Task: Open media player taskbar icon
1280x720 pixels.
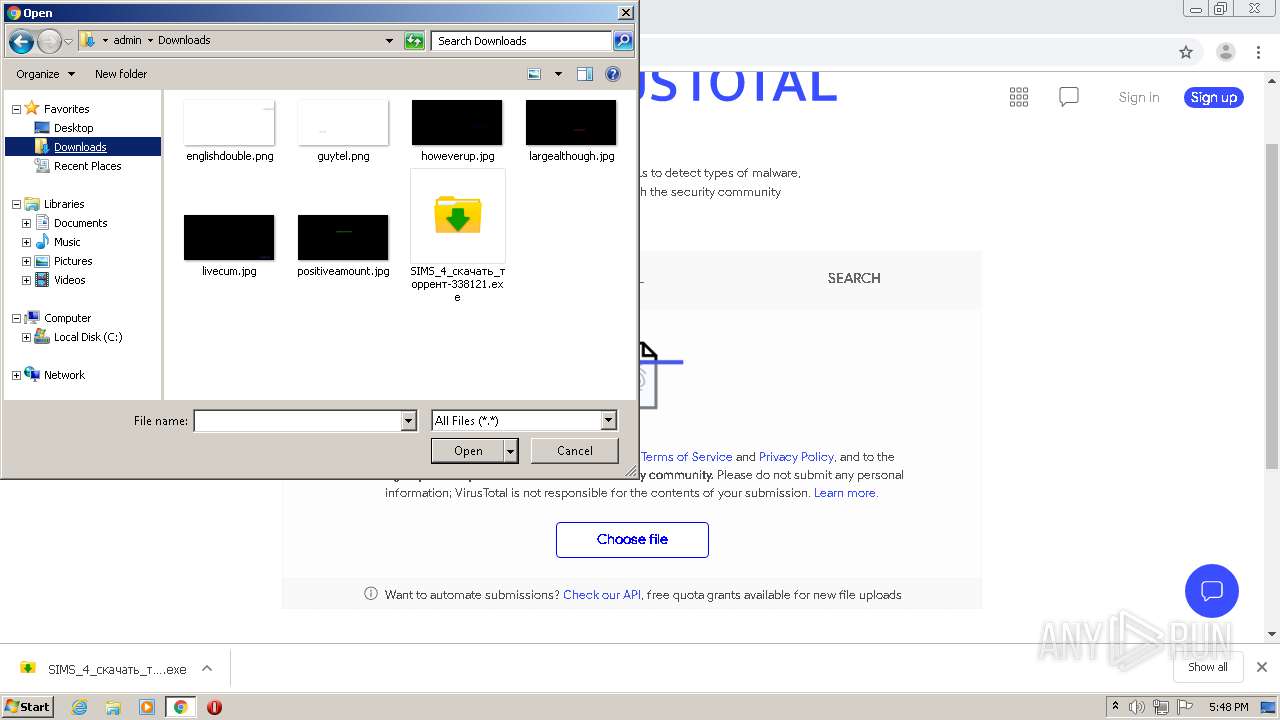Action: point(147,707)
